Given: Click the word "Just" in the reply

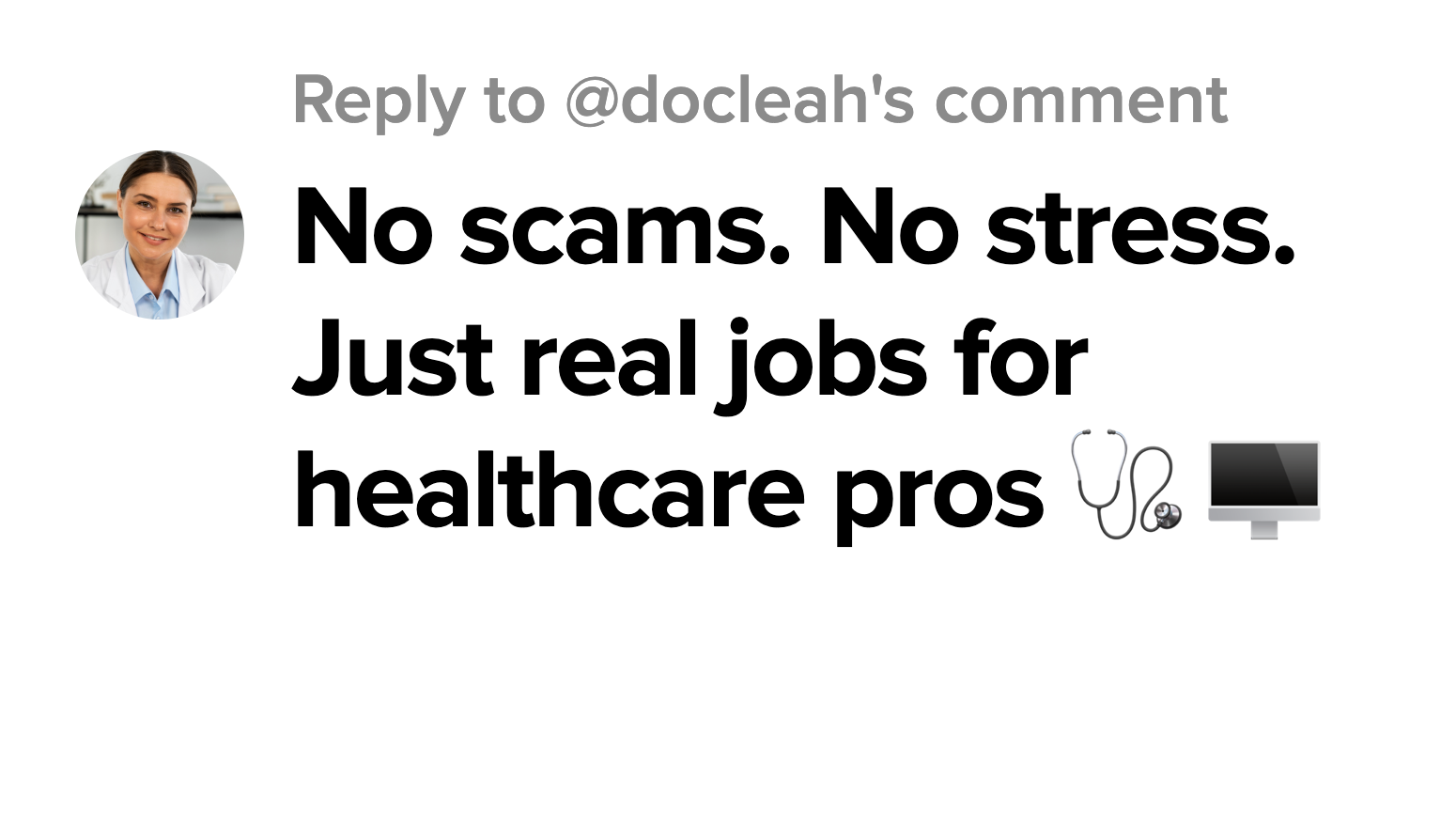Looking at the screenshot, I should pos(394,357).
